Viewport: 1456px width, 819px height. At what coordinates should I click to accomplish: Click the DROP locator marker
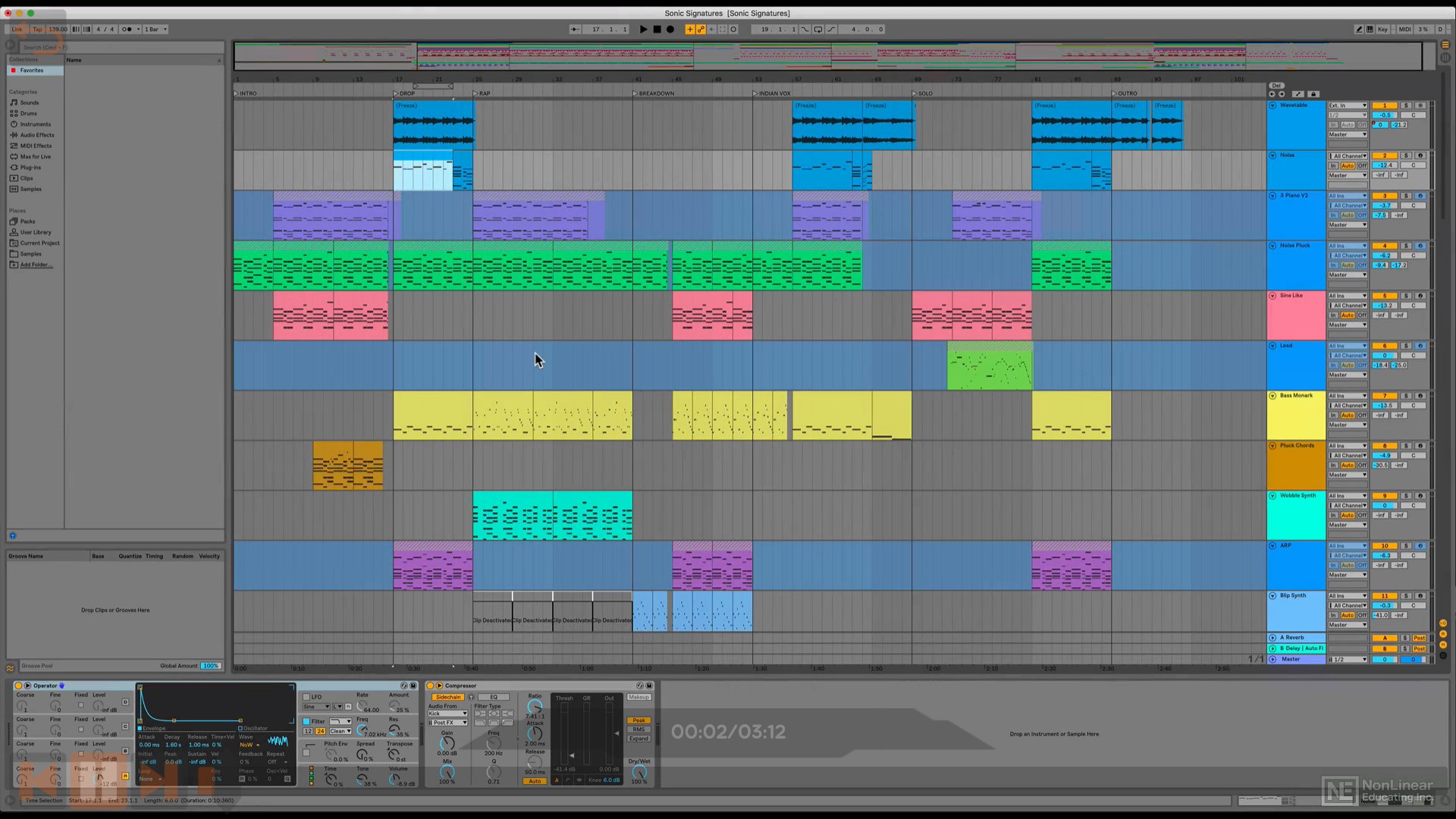(404, 93)
